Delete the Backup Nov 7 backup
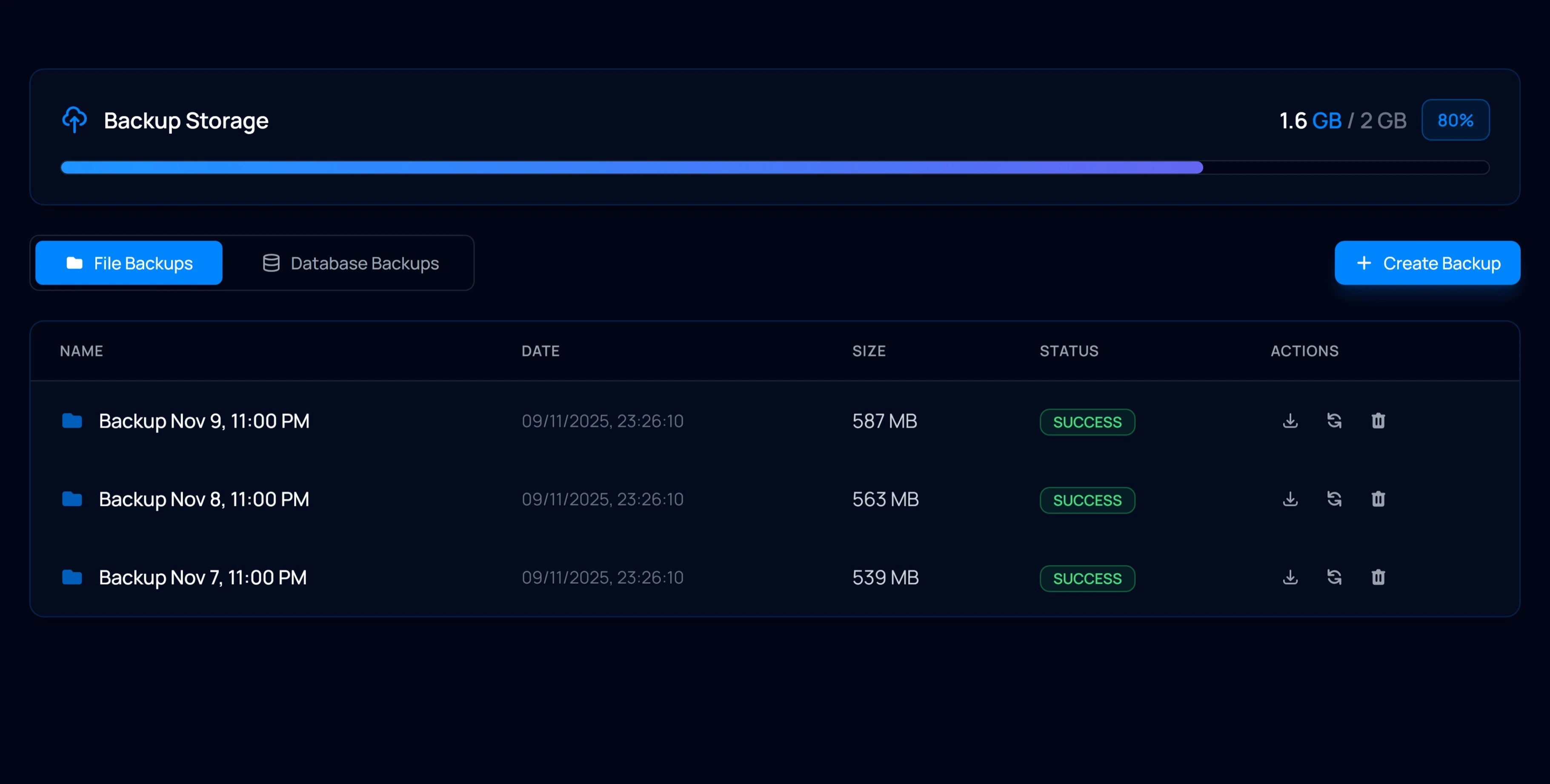This screenshot has width=1550, height=784. coord(1378,577)
